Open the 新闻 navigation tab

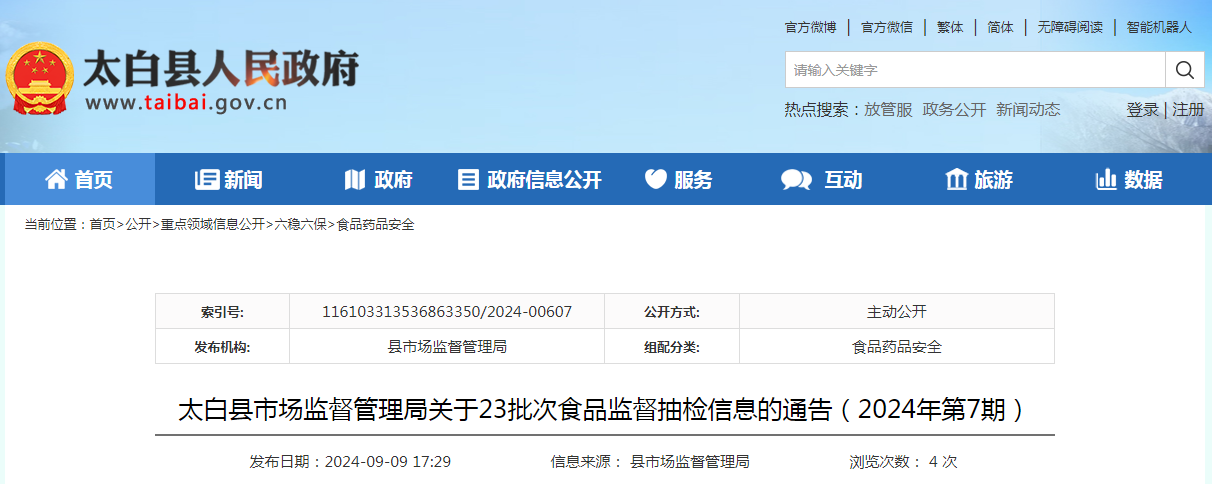229,179
